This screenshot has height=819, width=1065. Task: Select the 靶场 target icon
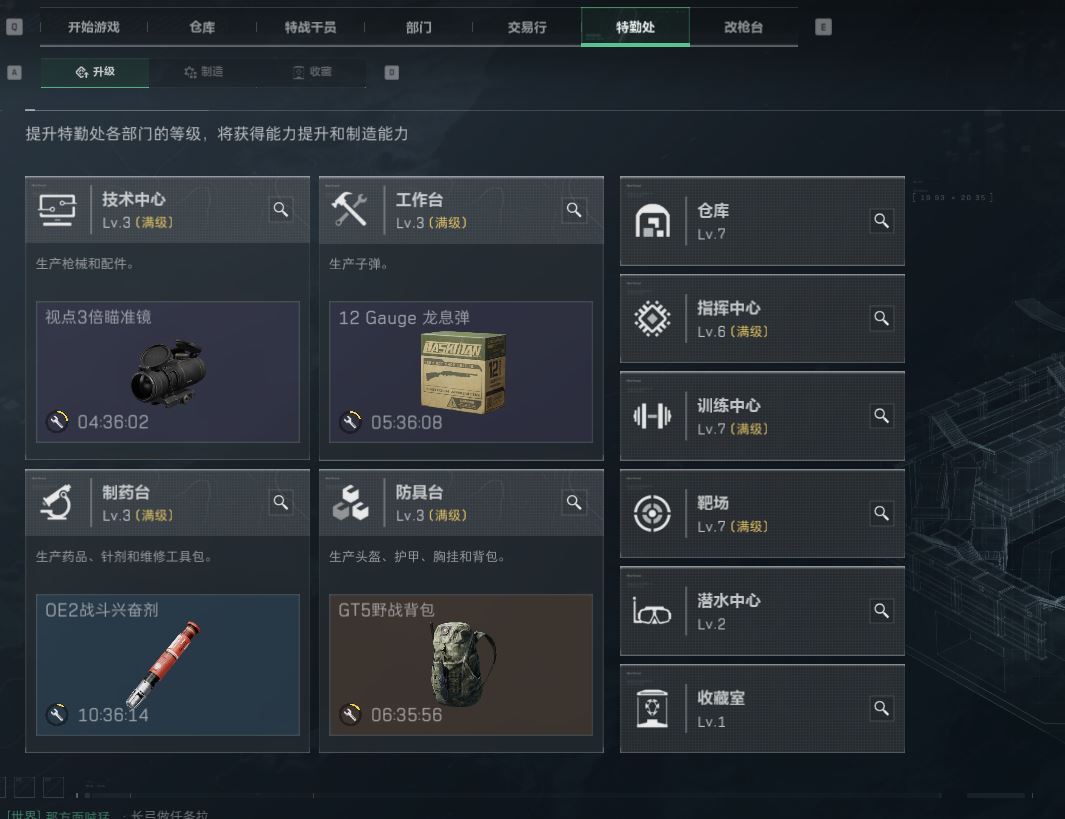click(651, 513)
